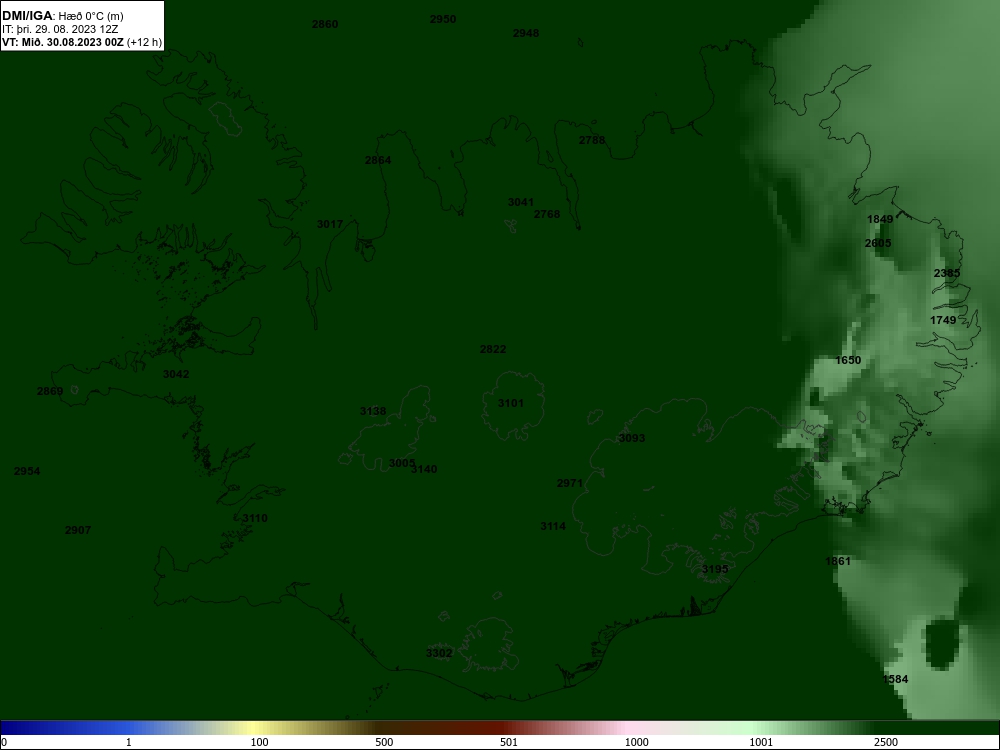Click the 3110 value on the map

tap(254, 518)
